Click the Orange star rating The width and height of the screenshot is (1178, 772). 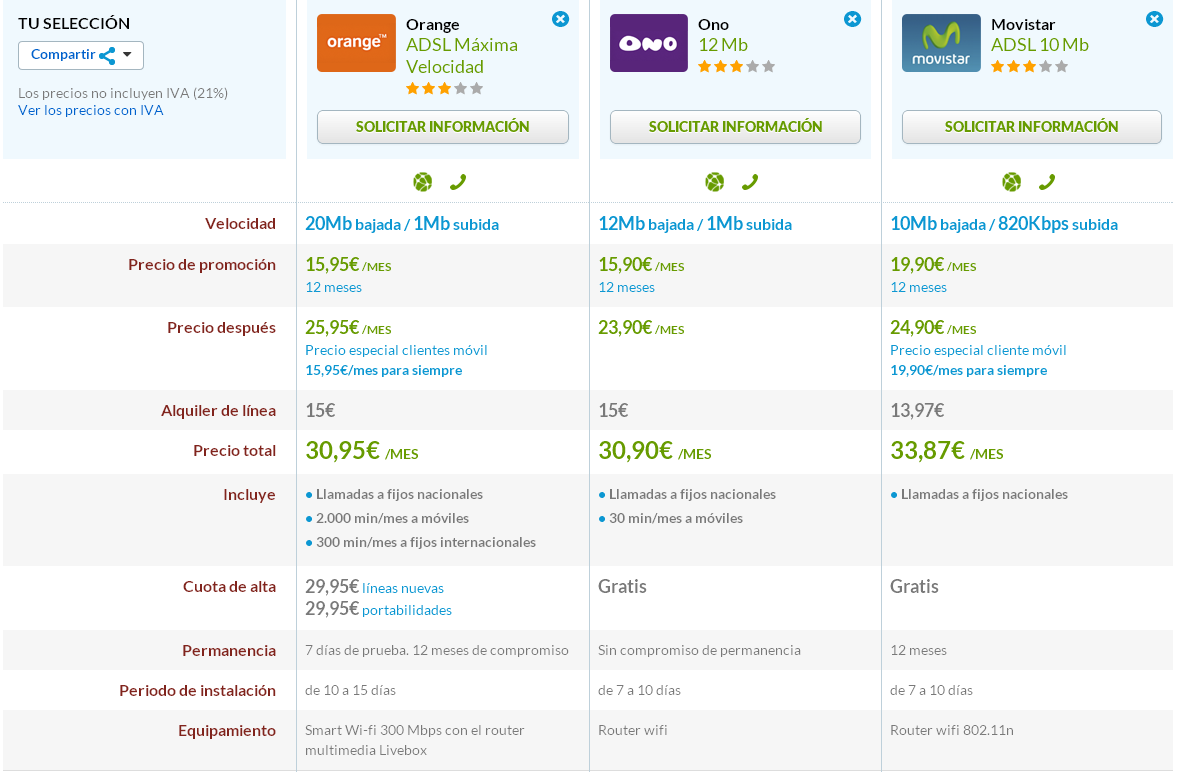(444, 89)
